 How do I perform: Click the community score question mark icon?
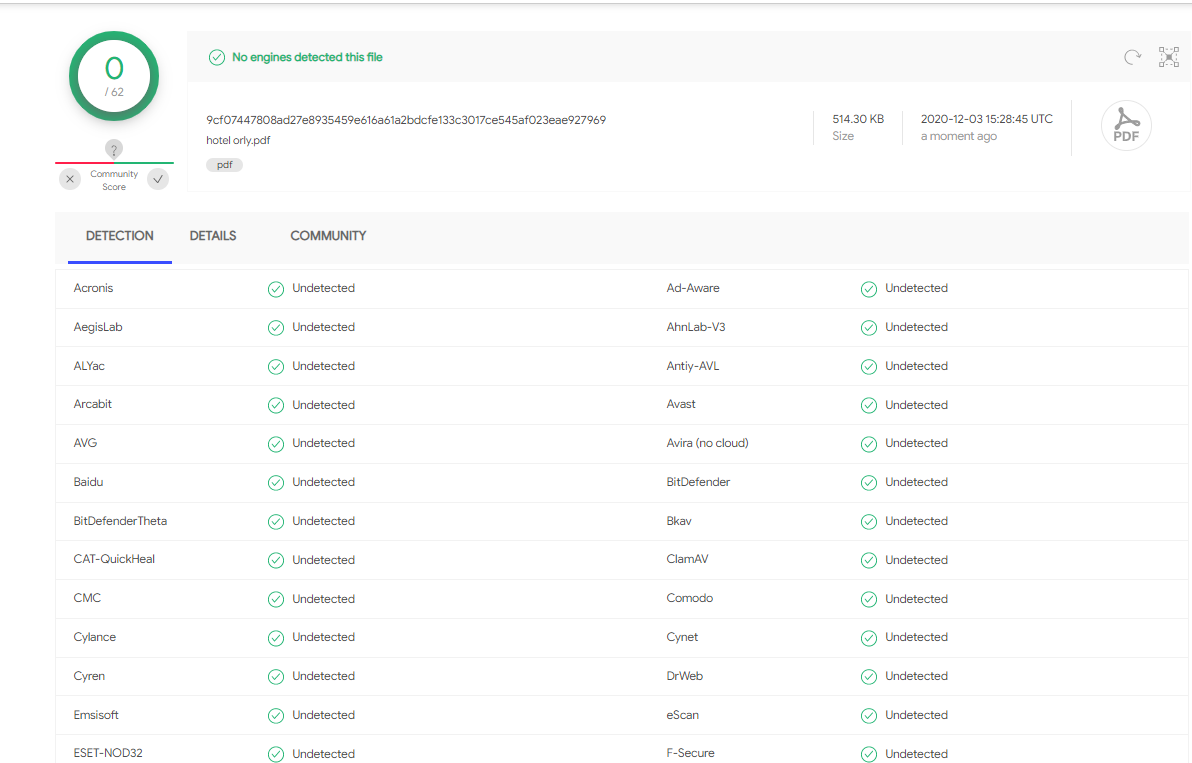tap(114, 150)
